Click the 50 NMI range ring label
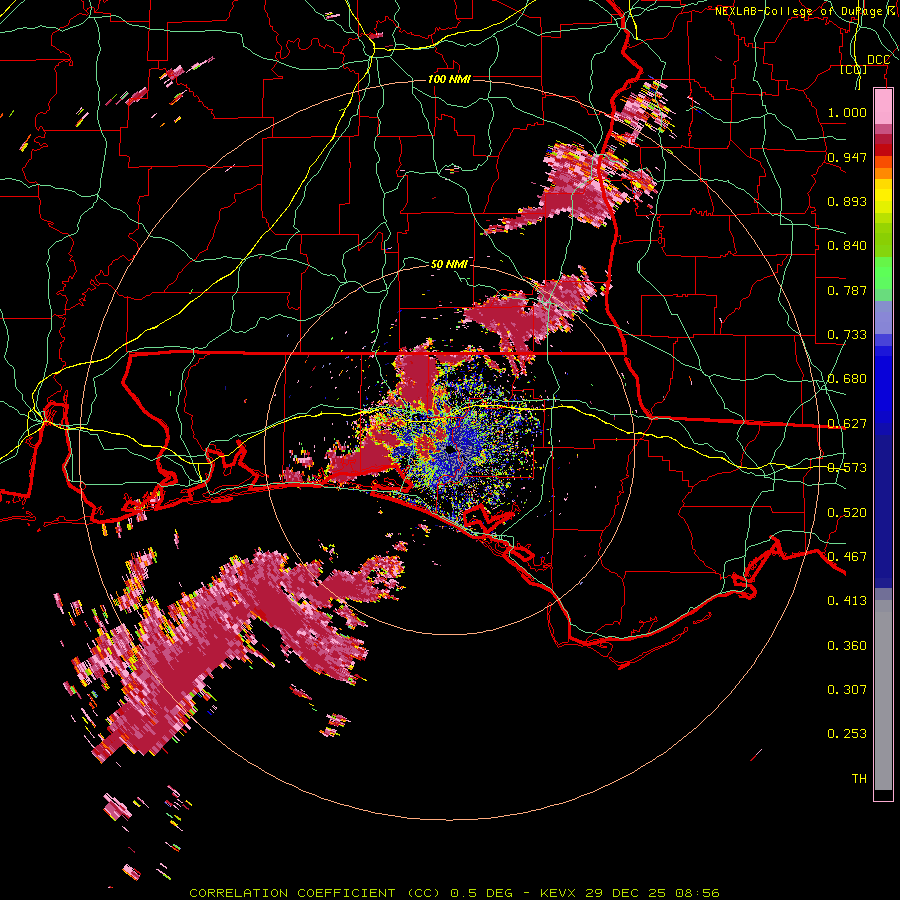 [449, 264]
